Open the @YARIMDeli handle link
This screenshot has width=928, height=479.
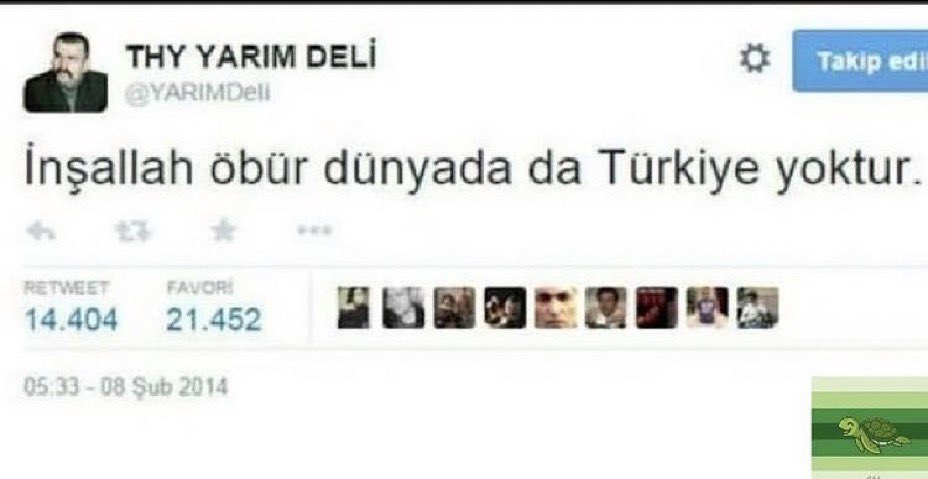pos(198,93)
